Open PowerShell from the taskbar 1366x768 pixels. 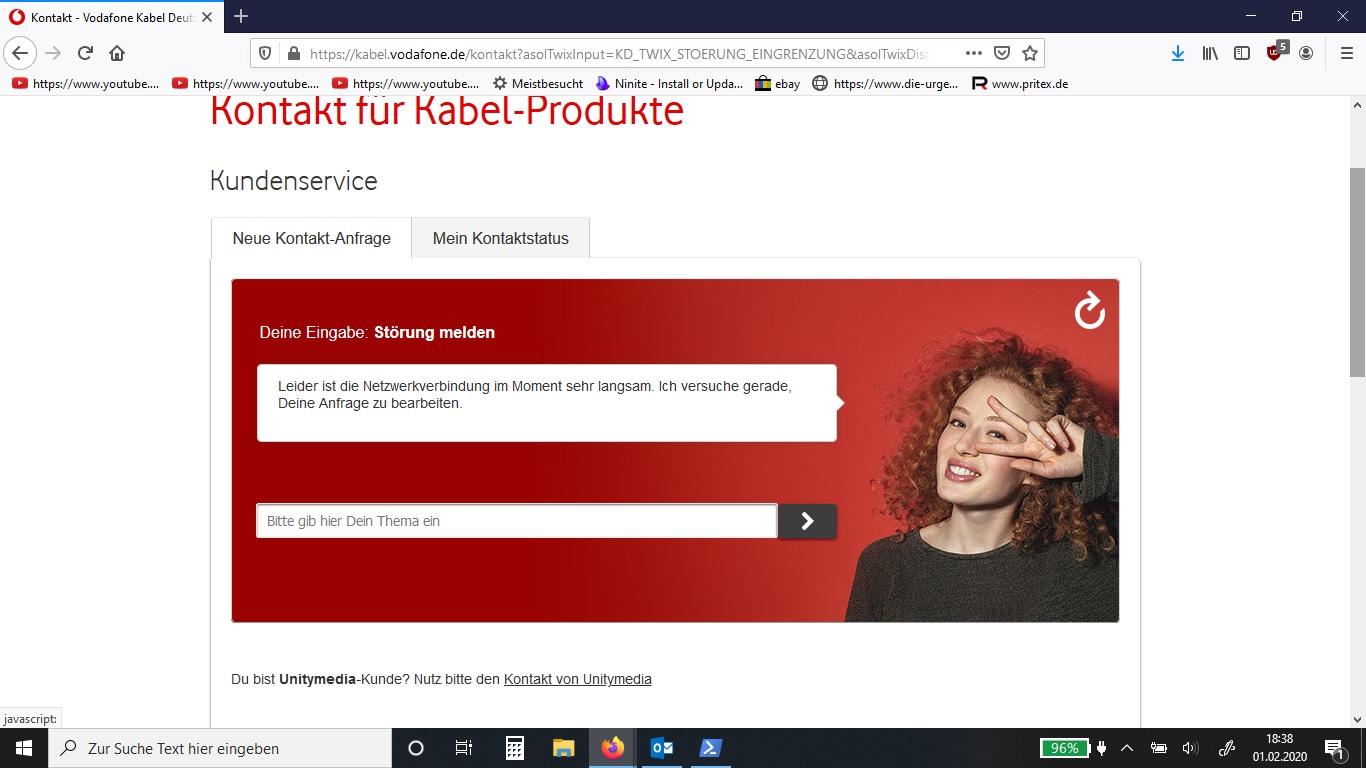click(x=710, y=748)
